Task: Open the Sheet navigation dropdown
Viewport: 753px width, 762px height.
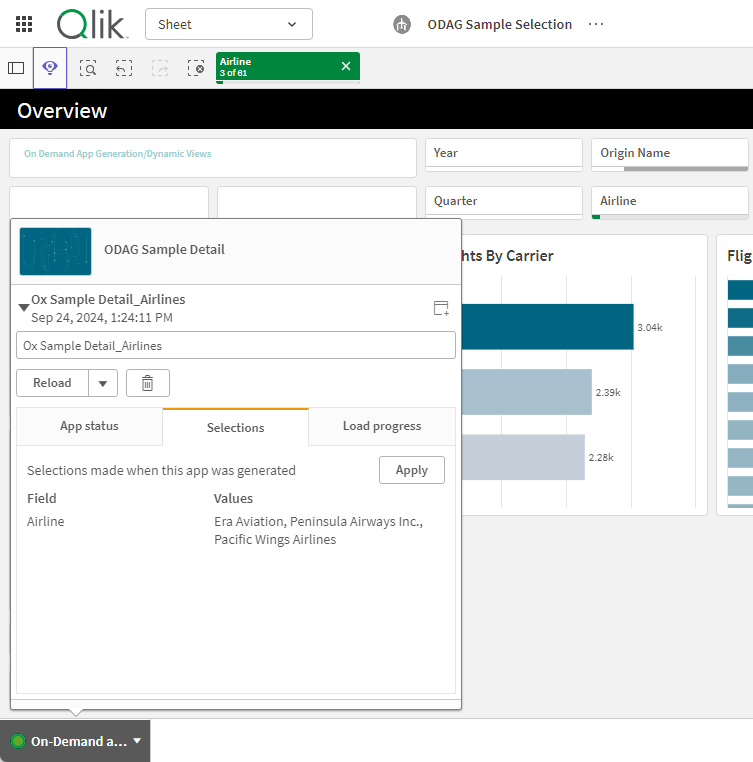Action: 228,24
